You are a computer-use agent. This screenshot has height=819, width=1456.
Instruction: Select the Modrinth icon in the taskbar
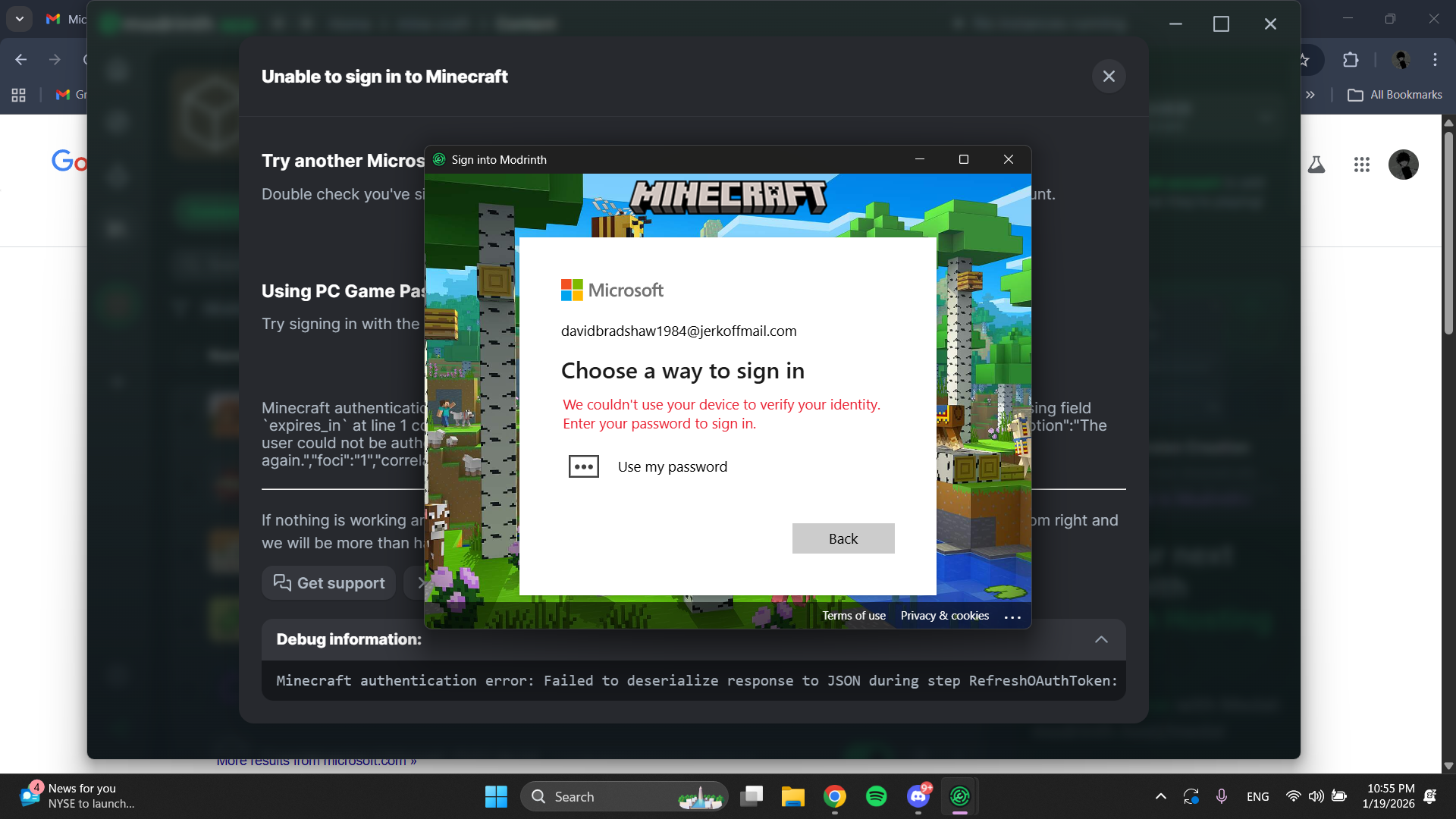(x=959, y=796)
